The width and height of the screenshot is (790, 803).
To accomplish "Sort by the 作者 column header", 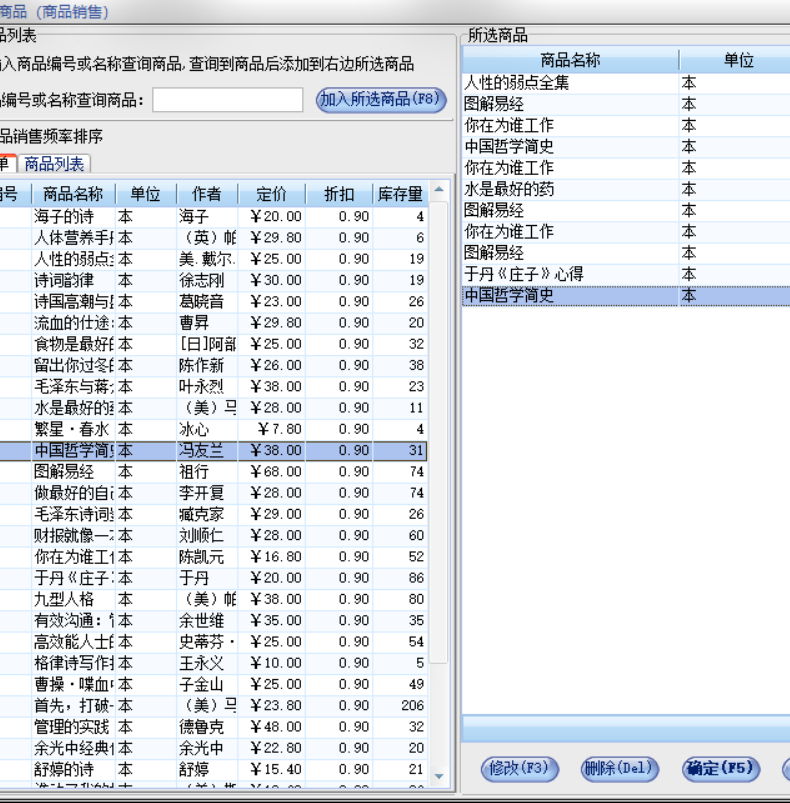I will point(206,194).
